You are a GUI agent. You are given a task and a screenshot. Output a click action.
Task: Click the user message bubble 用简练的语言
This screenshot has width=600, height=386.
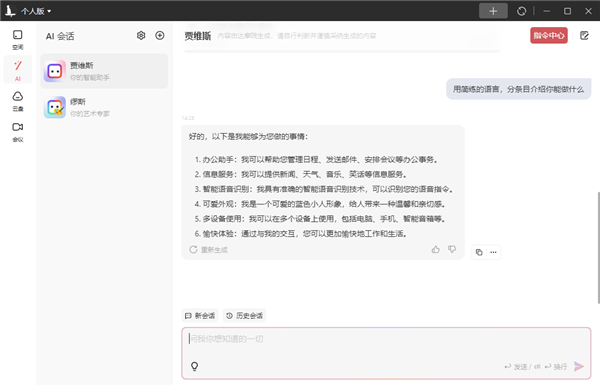pos(518,89)
